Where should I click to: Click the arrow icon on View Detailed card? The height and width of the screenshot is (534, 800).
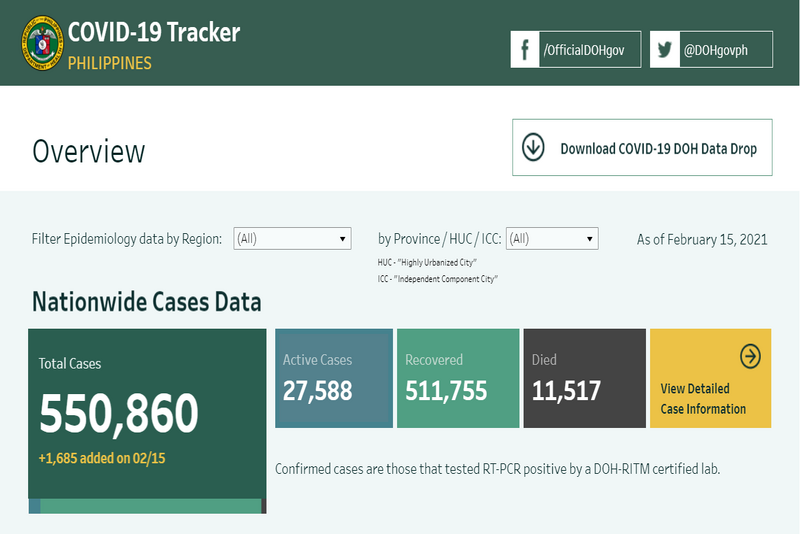[750, 356]
